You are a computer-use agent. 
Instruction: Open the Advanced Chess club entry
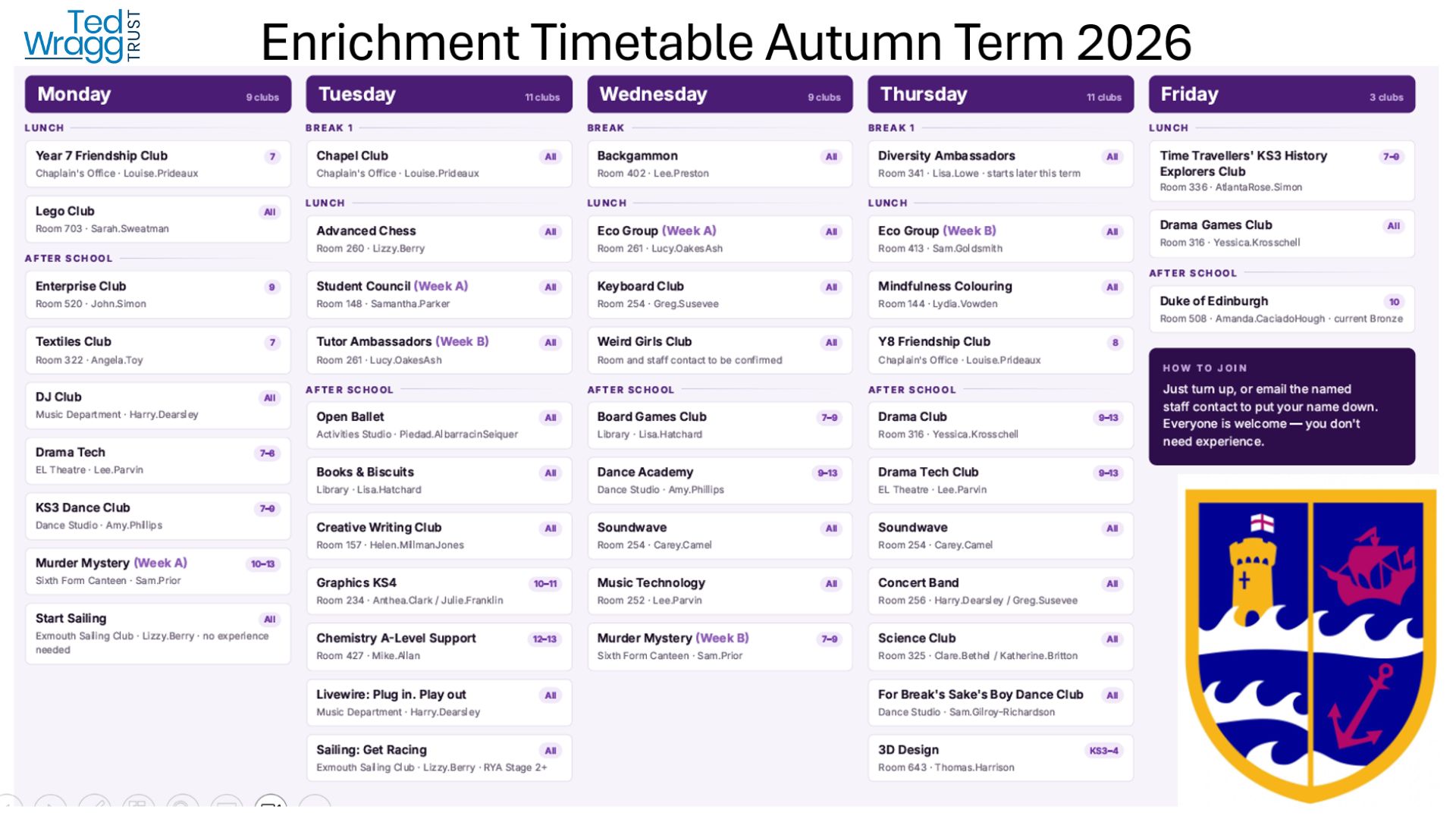[439, 239]
